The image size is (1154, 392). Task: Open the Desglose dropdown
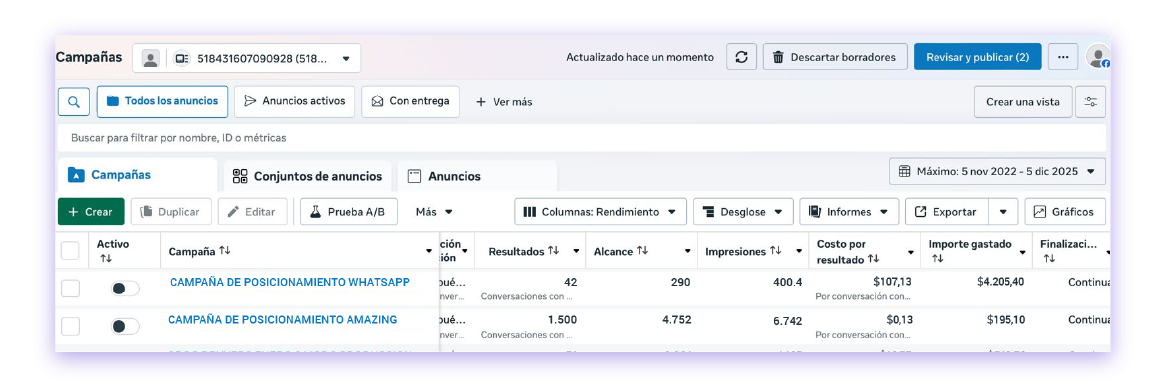743,212
